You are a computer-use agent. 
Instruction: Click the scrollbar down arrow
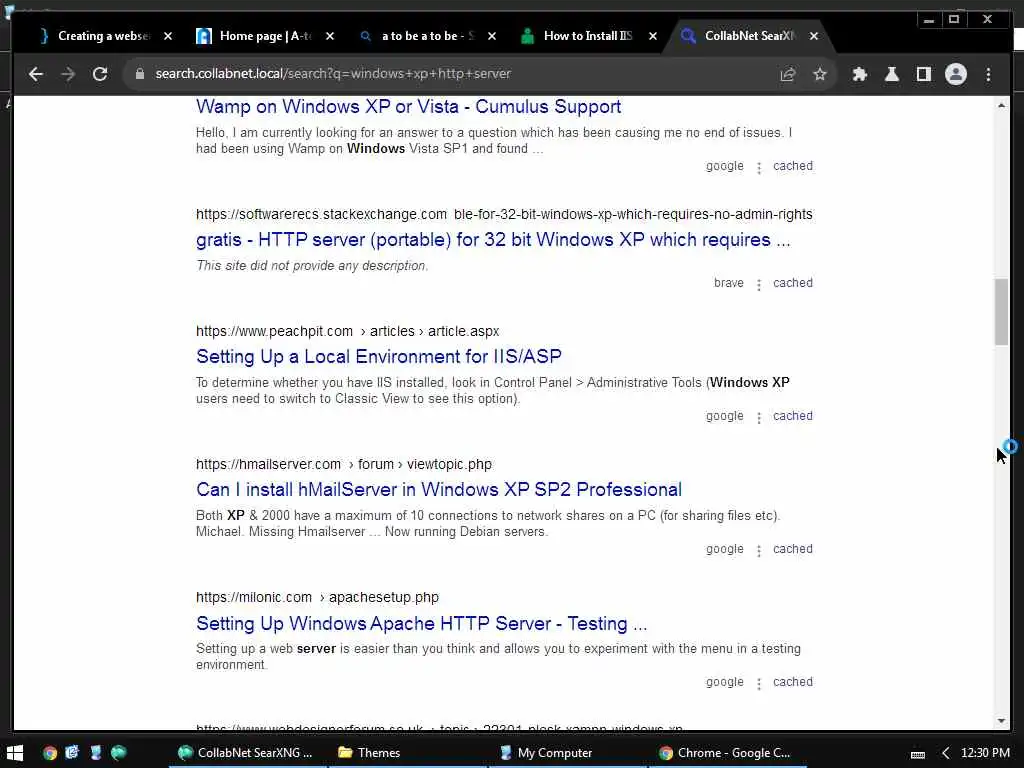(1001, 721)
